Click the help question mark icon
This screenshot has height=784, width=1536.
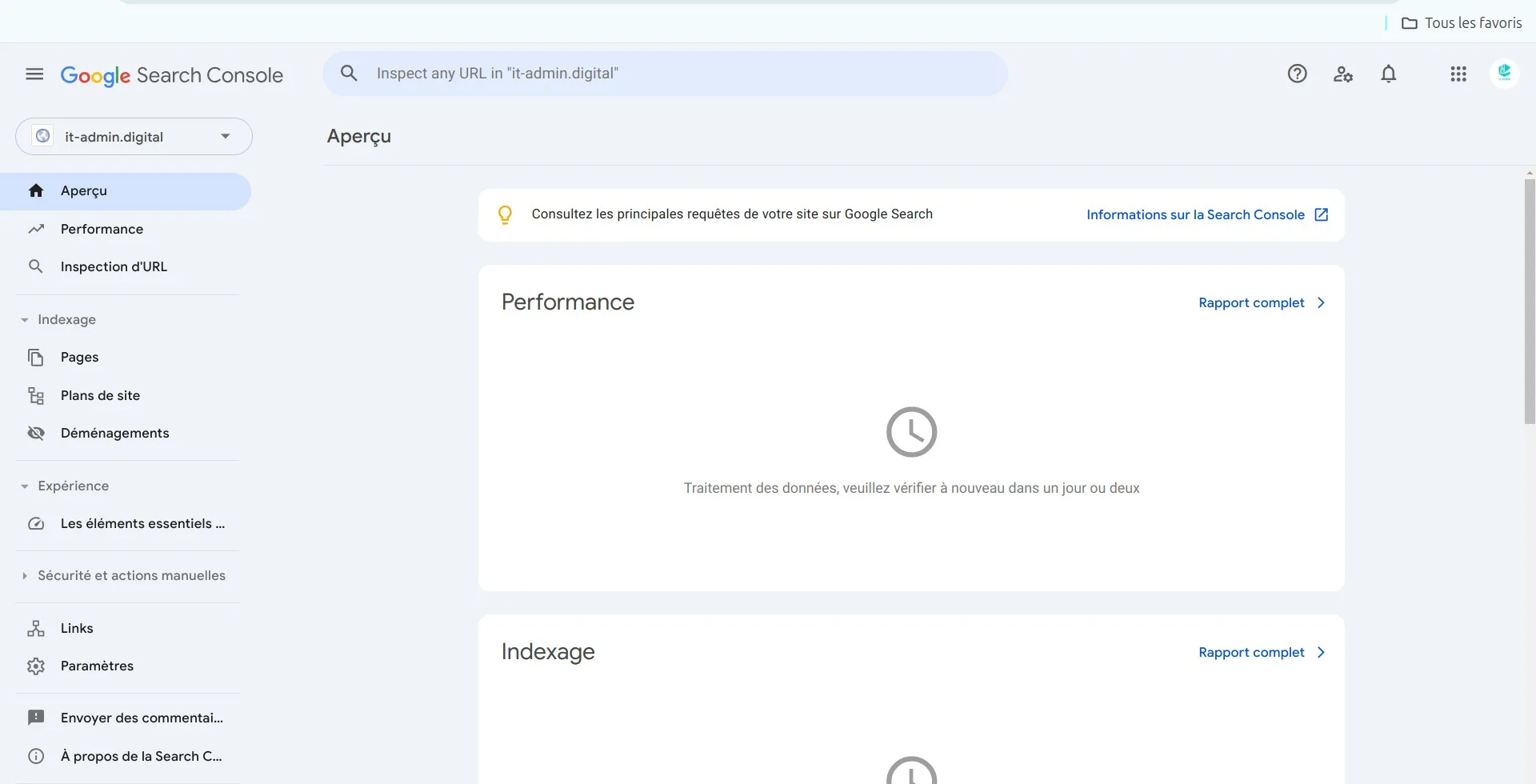tap(1297, 74)
